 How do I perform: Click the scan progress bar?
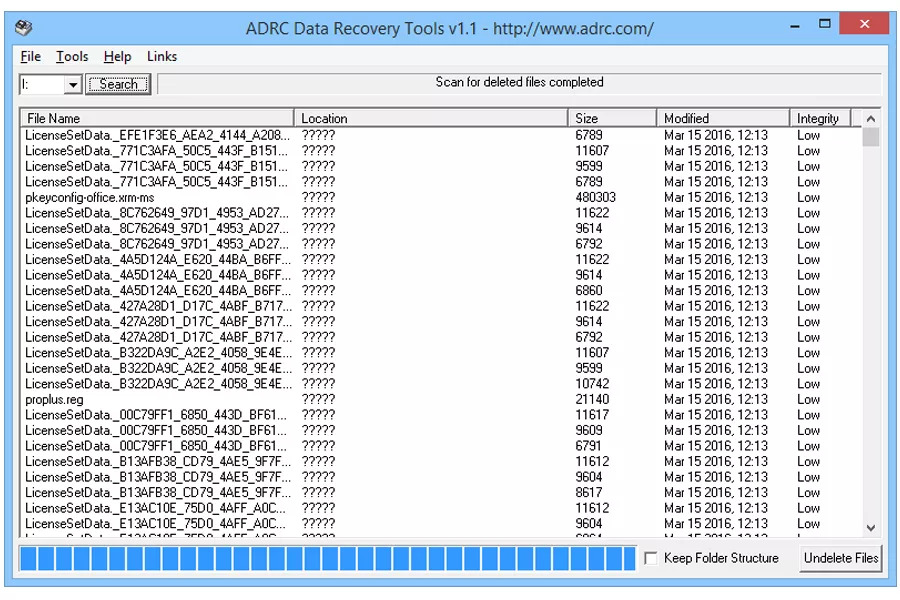coord(326,558)
